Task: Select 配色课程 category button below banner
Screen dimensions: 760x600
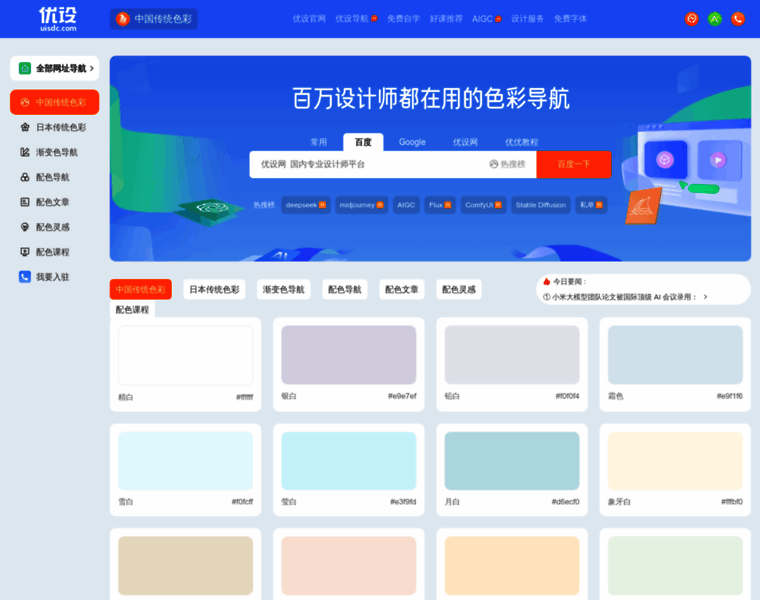Action: pos(132,310)
